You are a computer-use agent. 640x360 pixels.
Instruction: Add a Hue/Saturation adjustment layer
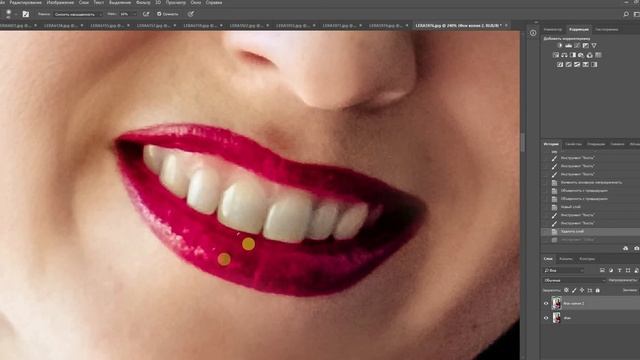(556, 55)
